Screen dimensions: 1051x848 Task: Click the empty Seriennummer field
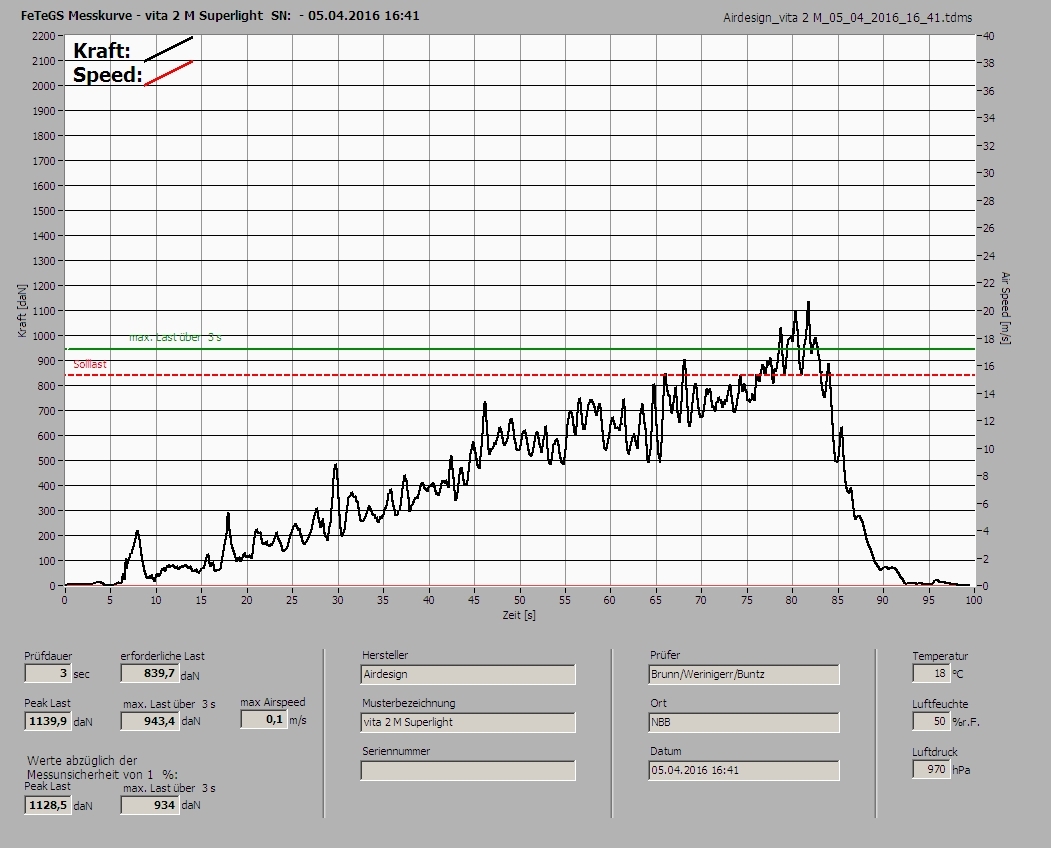click(x=467, y=770)
